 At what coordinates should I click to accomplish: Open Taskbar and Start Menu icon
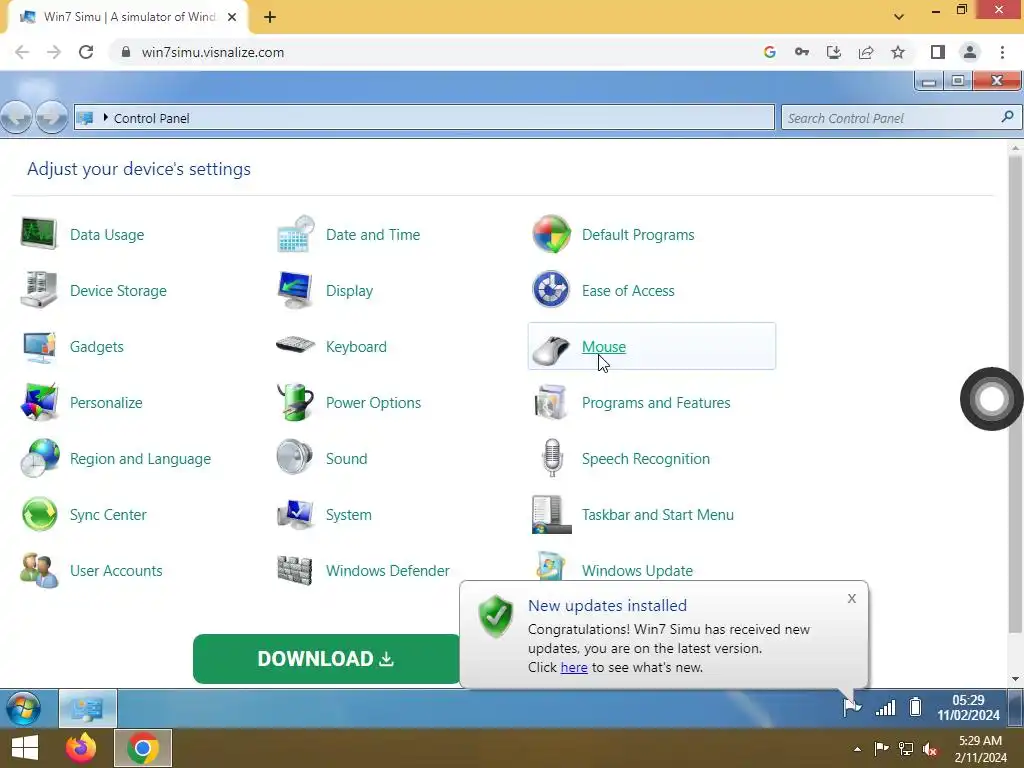(x=551, y=515)
